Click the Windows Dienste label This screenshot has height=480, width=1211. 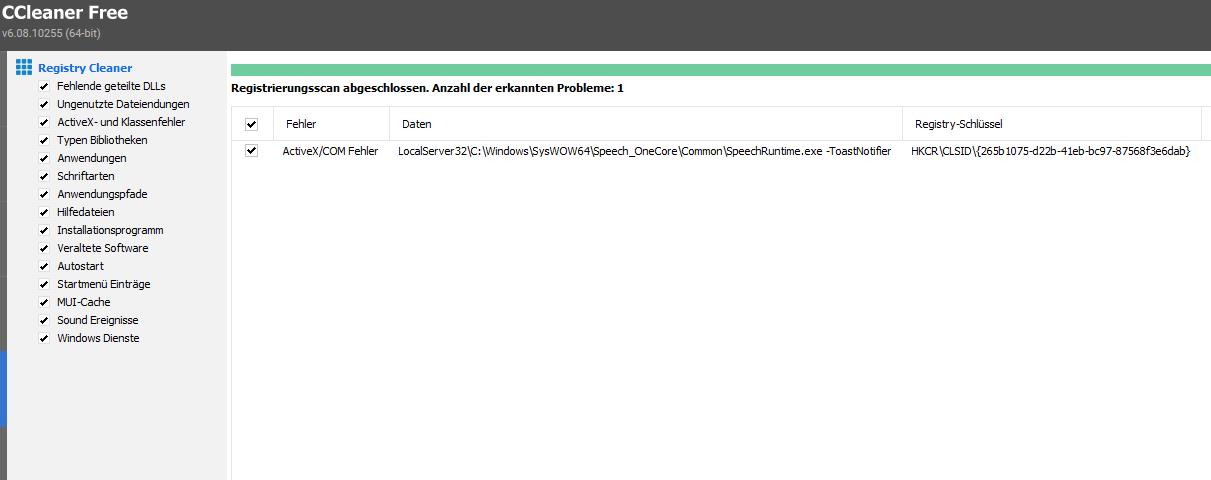click(x=98, y=338)
